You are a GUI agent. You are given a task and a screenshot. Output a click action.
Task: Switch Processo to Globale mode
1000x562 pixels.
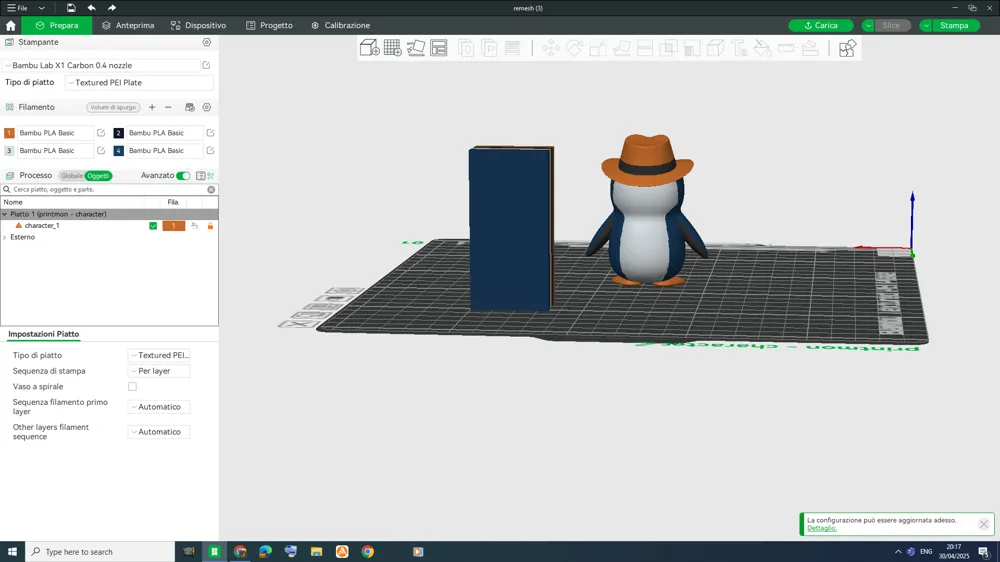pos(71,175)
